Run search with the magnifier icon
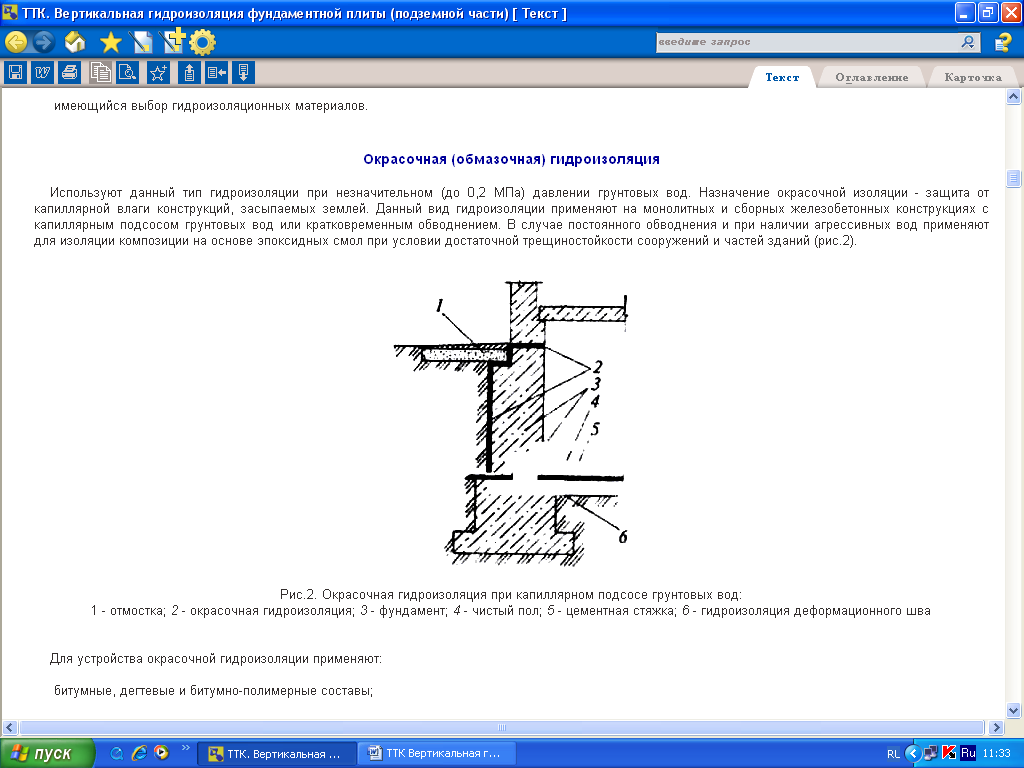Viewport: 1024px width, 768px height. 968,42
